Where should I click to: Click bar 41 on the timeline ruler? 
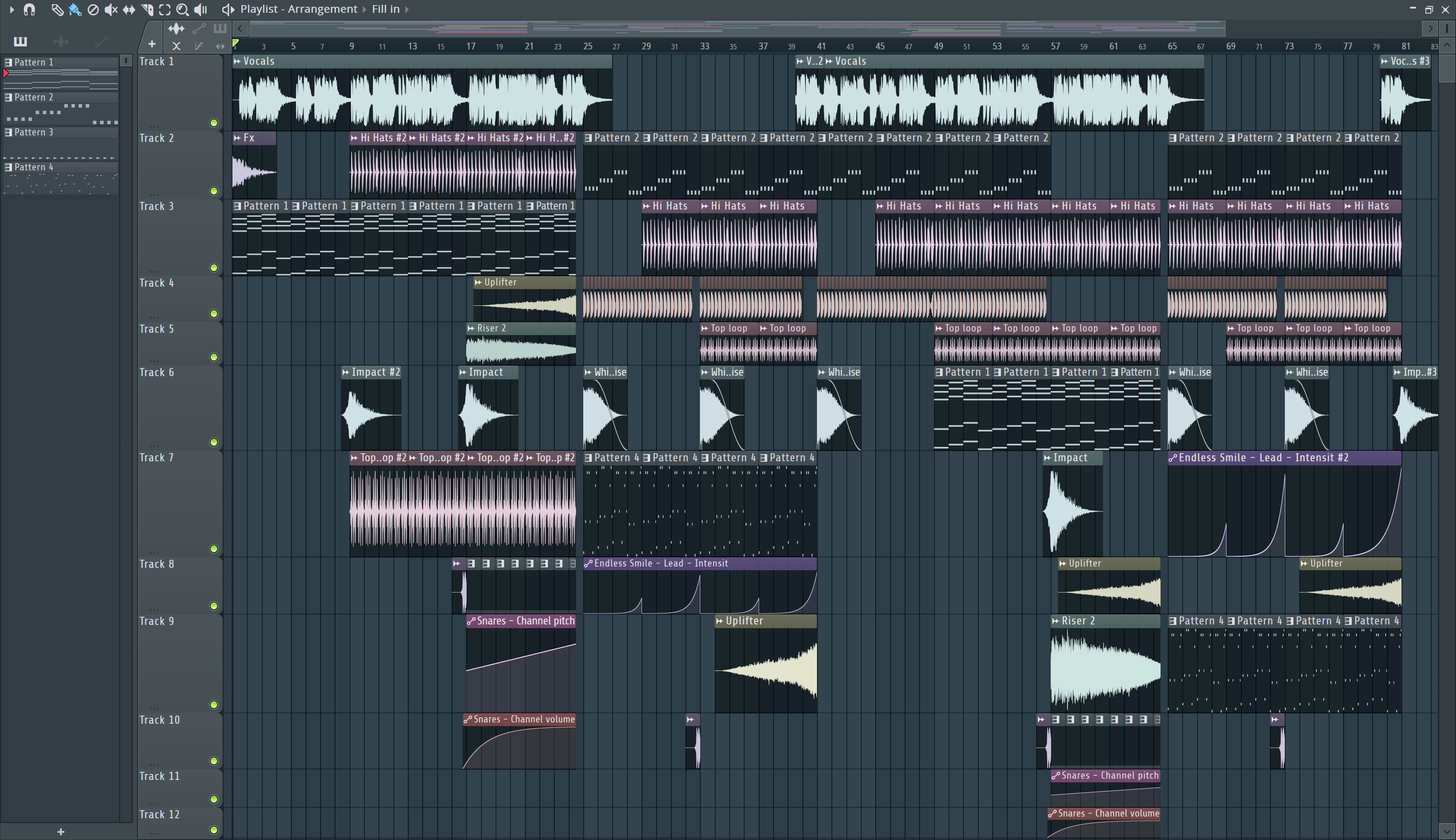point(821,46)
